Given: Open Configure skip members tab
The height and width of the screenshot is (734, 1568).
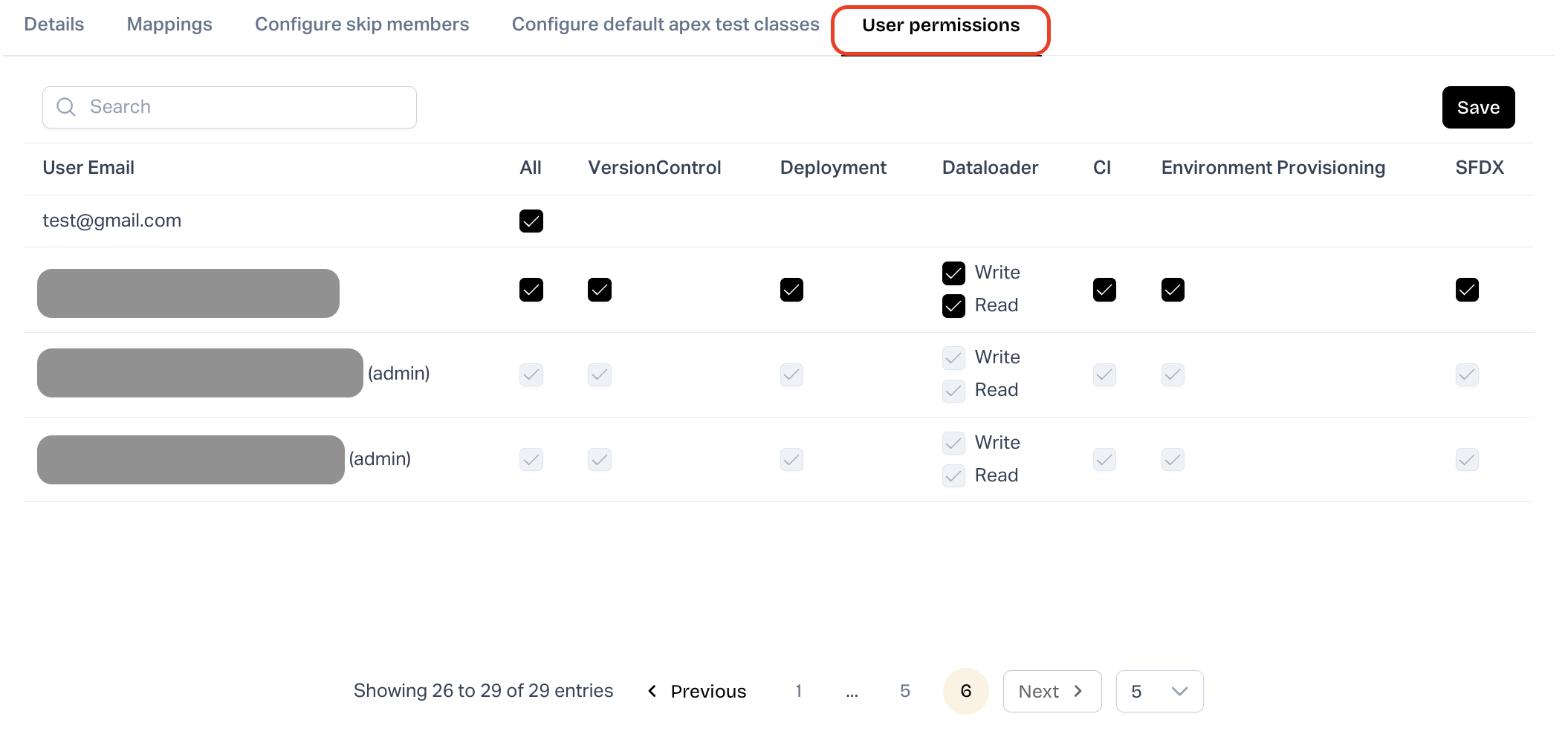Looking at the screenshot, I should (362, 25).
